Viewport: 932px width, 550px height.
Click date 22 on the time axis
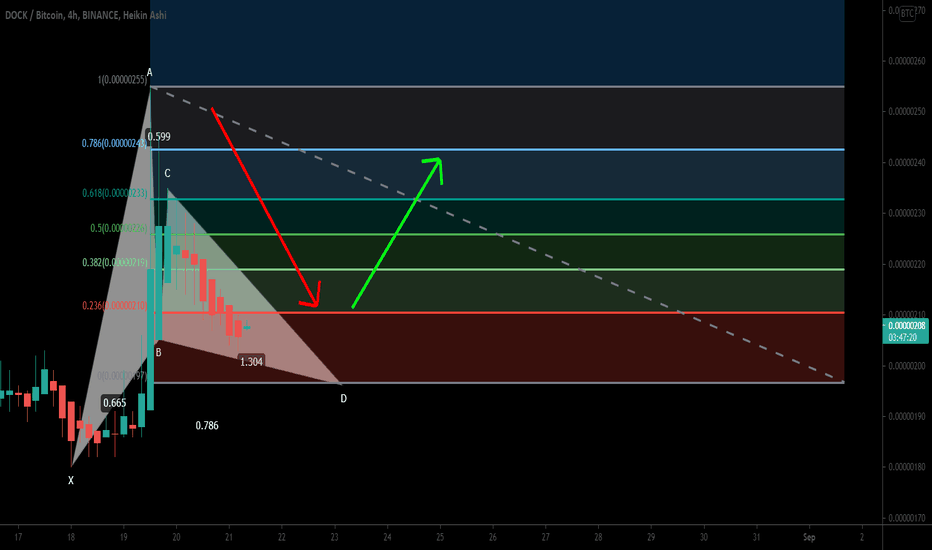click(x=282, y=537)
